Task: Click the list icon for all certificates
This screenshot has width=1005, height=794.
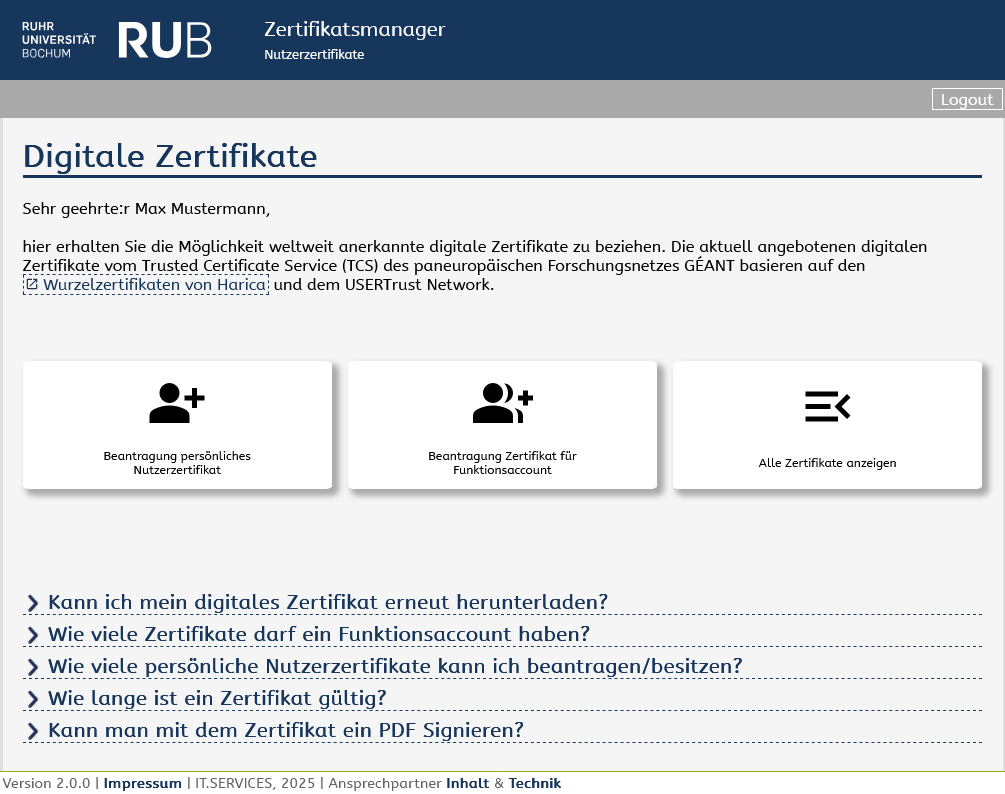Action: (827, 406)
